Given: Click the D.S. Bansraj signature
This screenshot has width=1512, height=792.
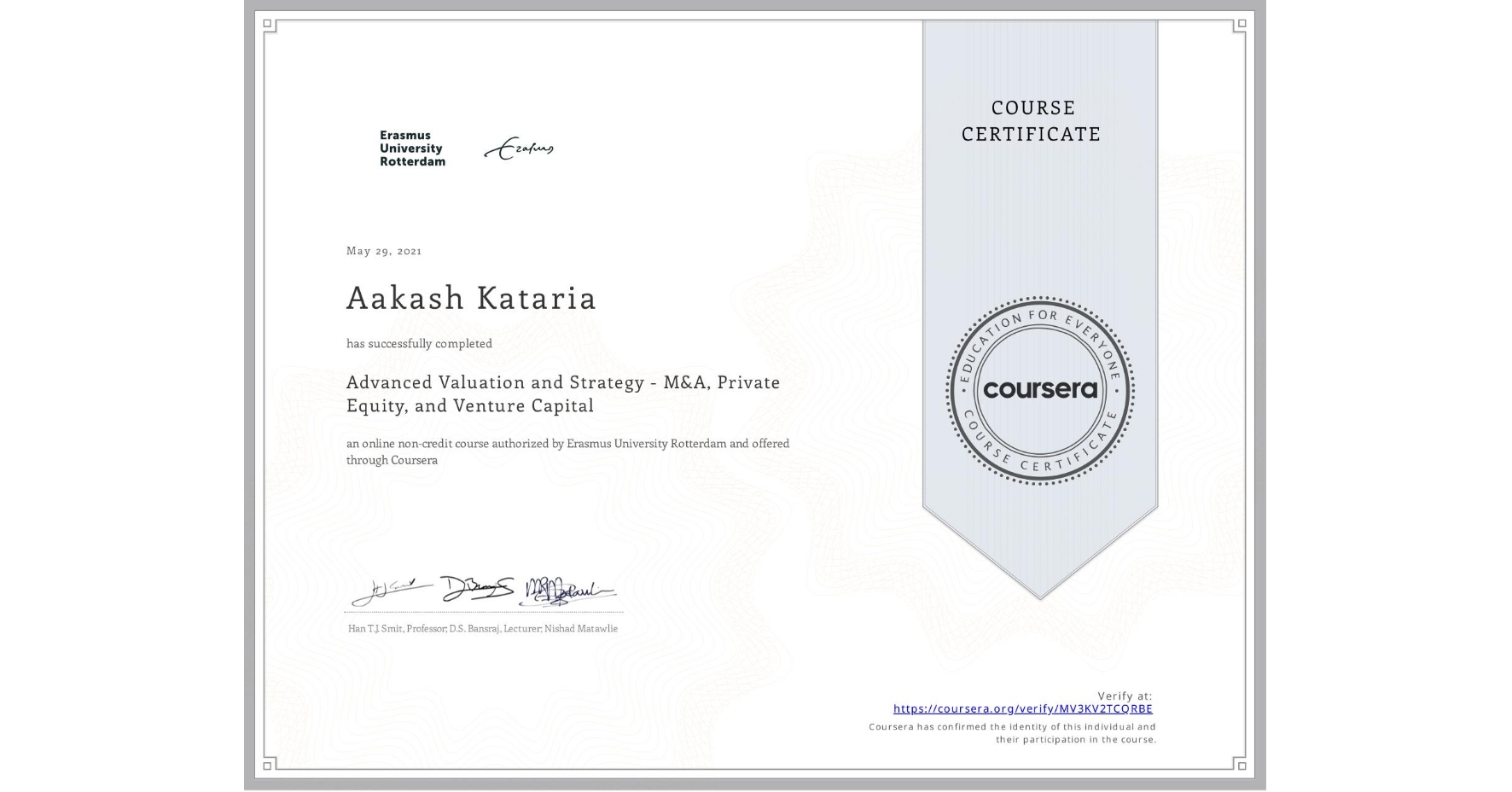Looking at the screenshot, I should 477,588.
